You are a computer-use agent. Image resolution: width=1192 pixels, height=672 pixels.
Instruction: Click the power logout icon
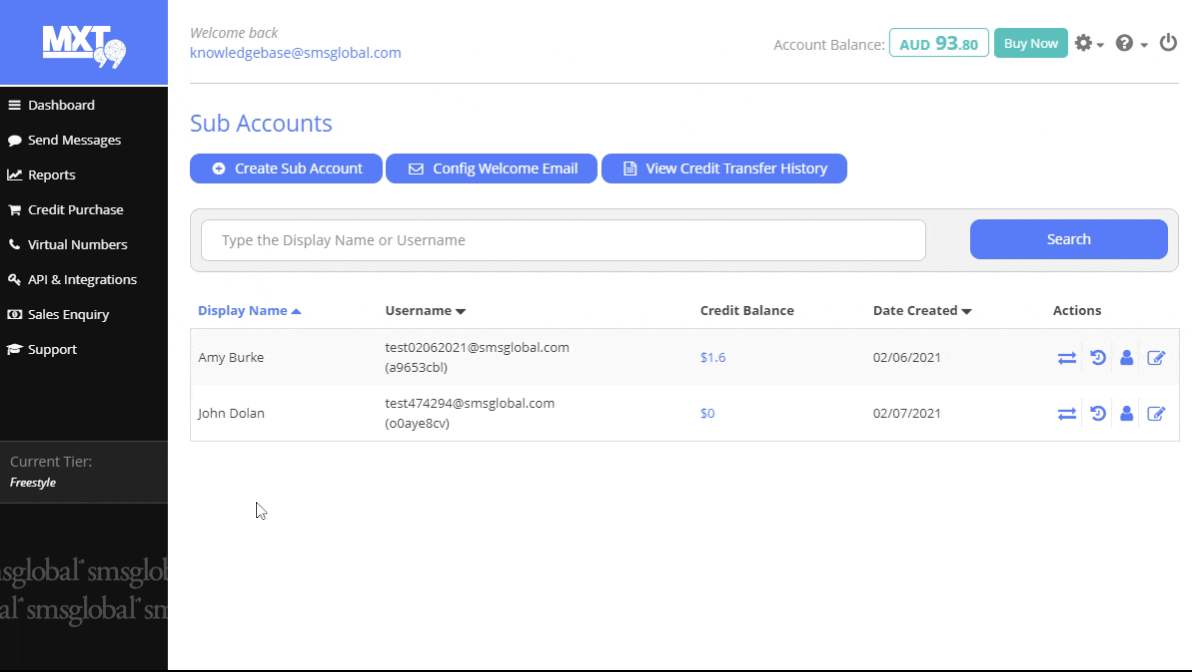pos(1168,43)
